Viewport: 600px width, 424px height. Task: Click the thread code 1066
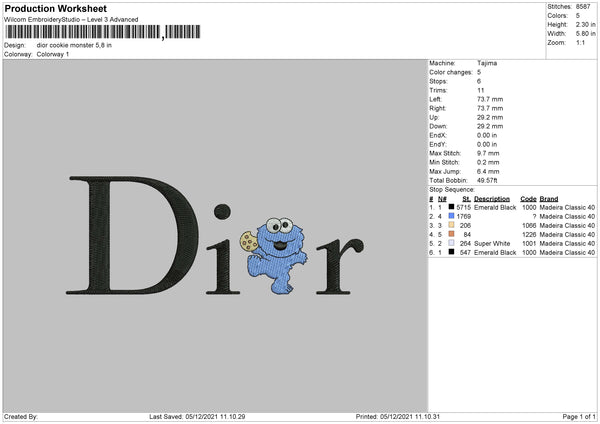click(529, 225)
